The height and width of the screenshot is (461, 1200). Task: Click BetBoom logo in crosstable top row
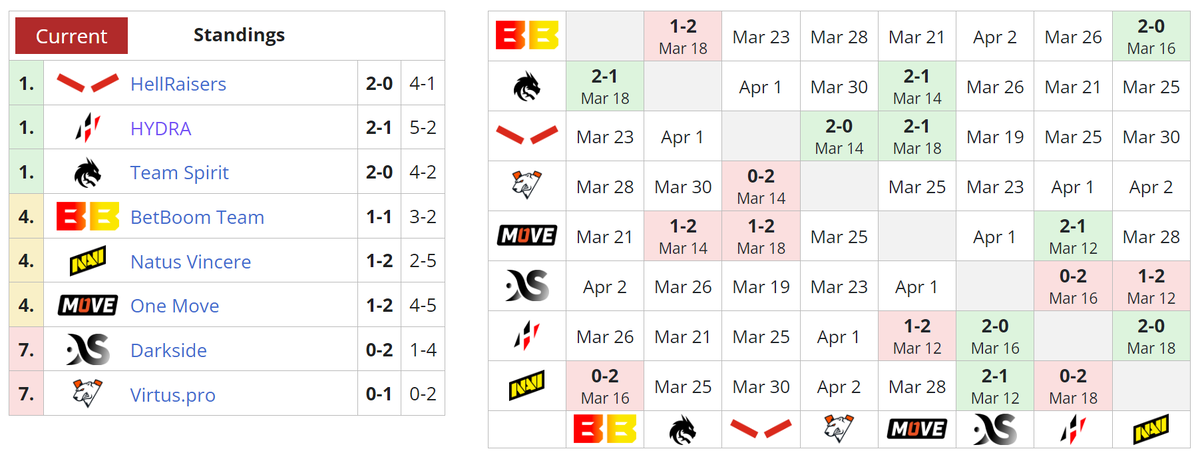click(x=527, y=36)
